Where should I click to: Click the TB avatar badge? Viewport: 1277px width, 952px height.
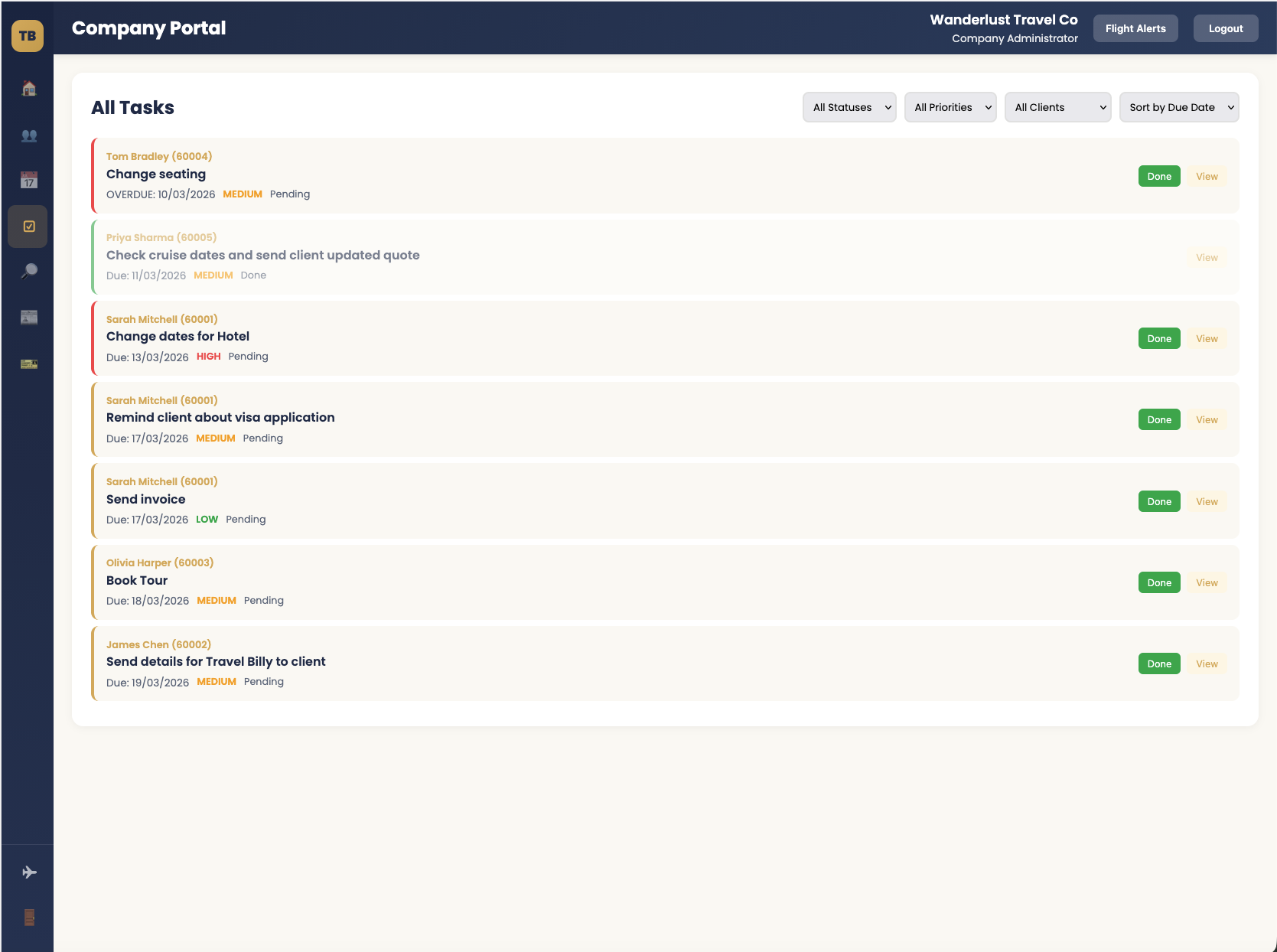click(27, 35)
